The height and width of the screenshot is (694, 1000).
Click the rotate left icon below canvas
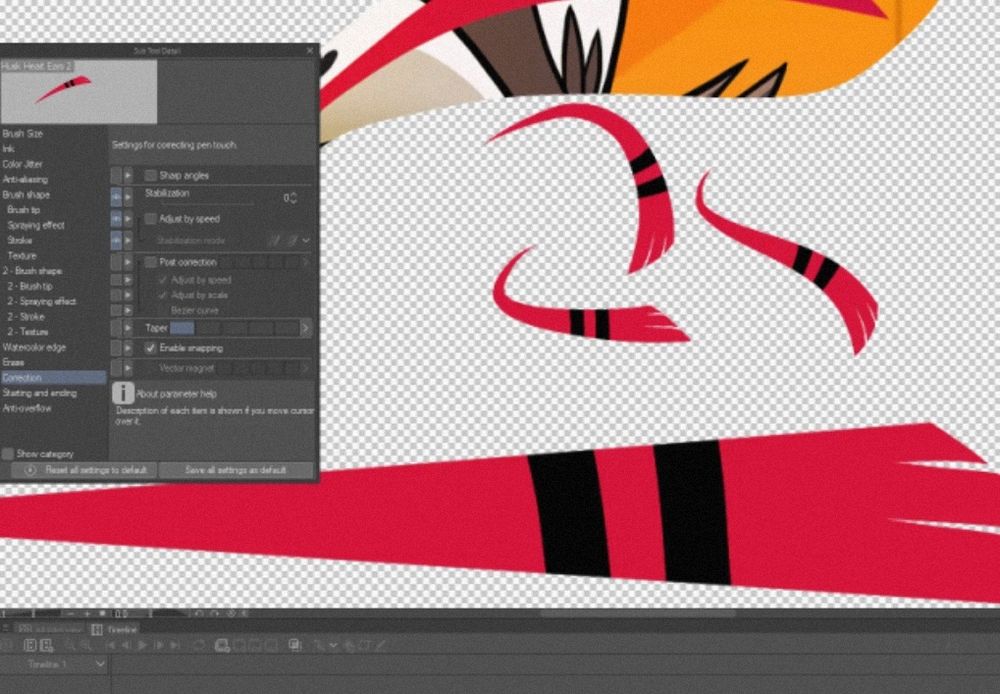point(199,613)
